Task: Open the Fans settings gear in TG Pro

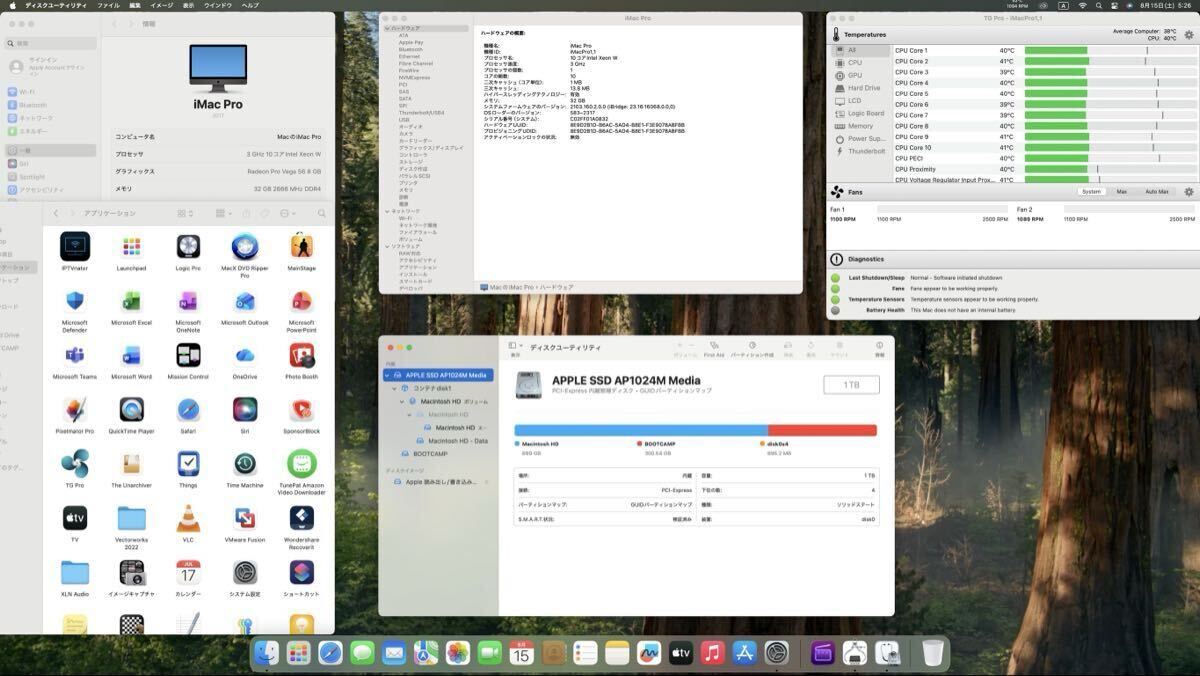Action: click(x=1189, y=192)
